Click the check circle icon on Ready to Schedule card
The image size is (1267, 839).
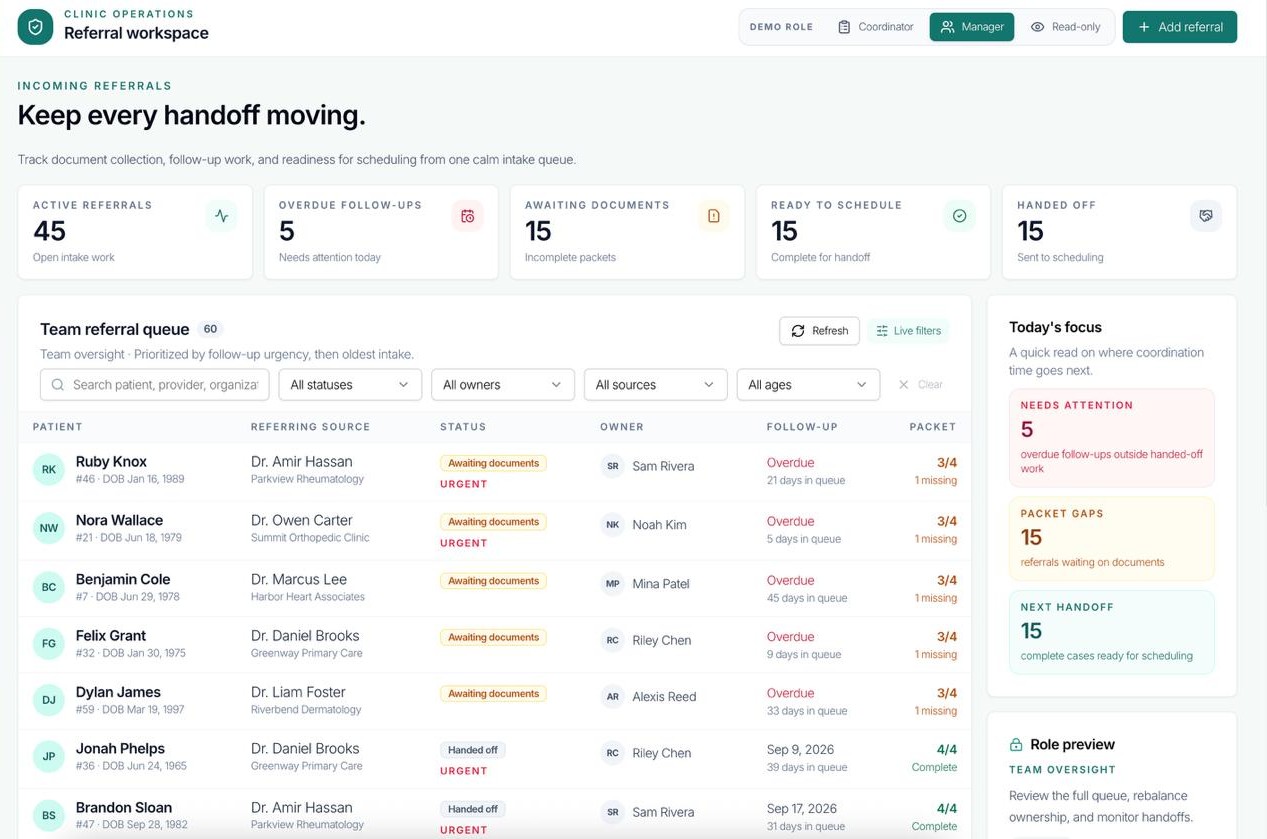(x=959, y=216)
